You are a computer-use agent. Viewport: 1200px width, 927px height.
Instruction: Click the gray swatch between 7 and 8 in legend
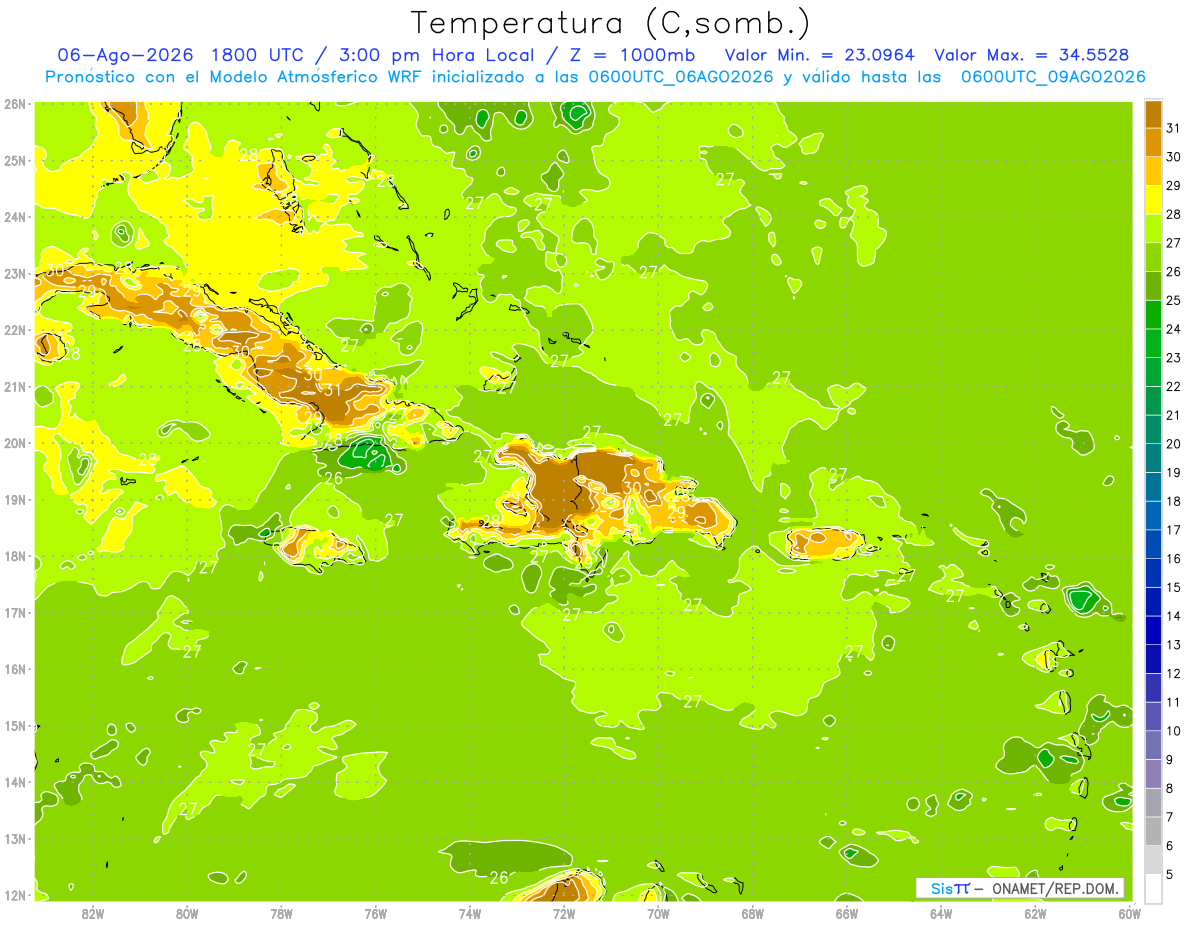[x=1152, y=803]
